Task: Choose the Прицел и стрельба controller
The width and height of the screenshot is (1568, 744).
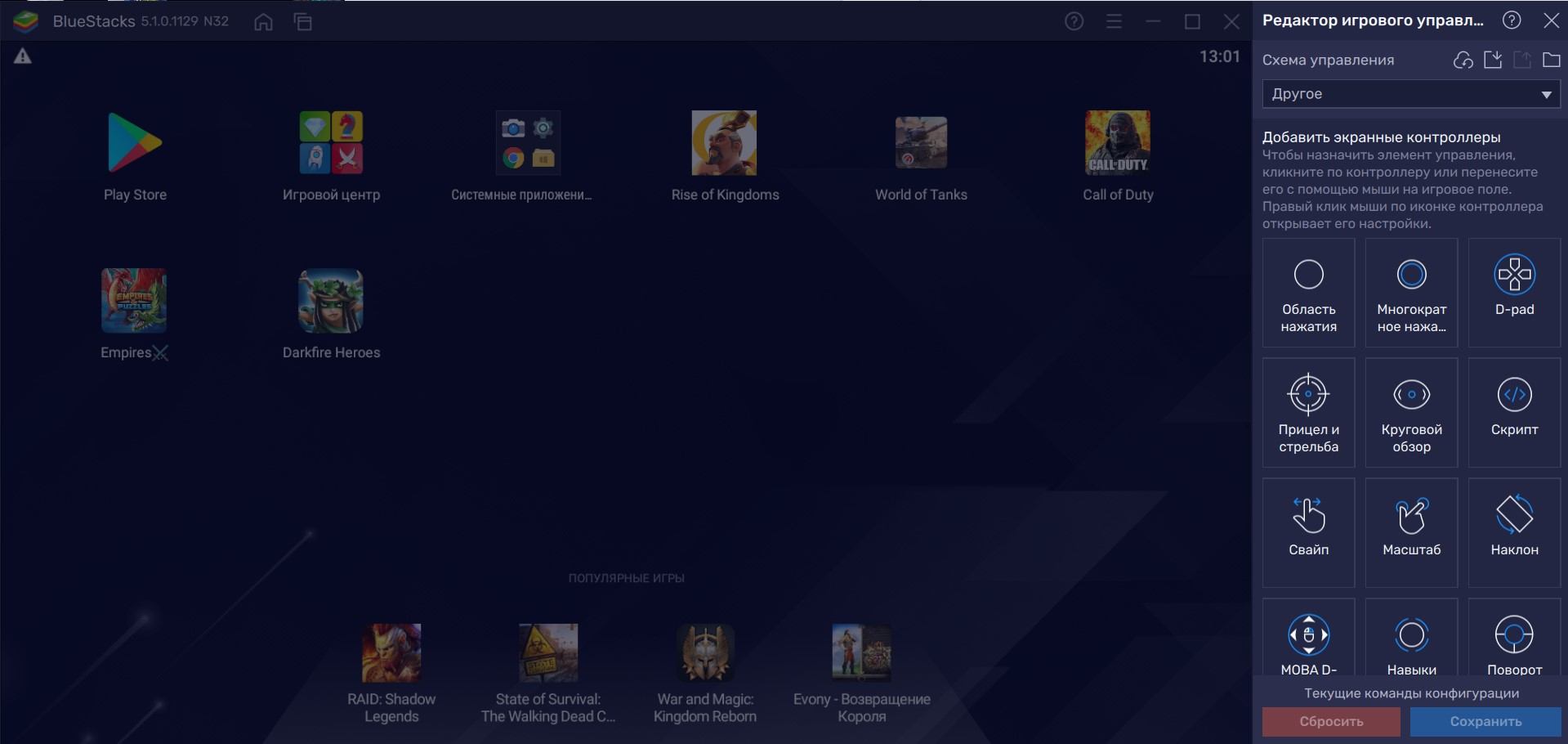Action: coord(1308,412)
